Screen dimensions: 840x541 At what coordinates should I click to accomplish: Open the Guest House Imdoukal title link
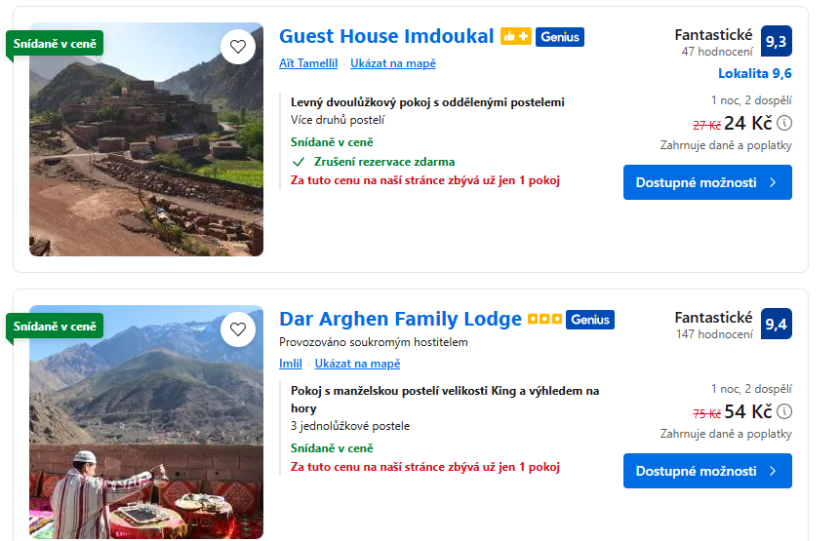point(386,36)
